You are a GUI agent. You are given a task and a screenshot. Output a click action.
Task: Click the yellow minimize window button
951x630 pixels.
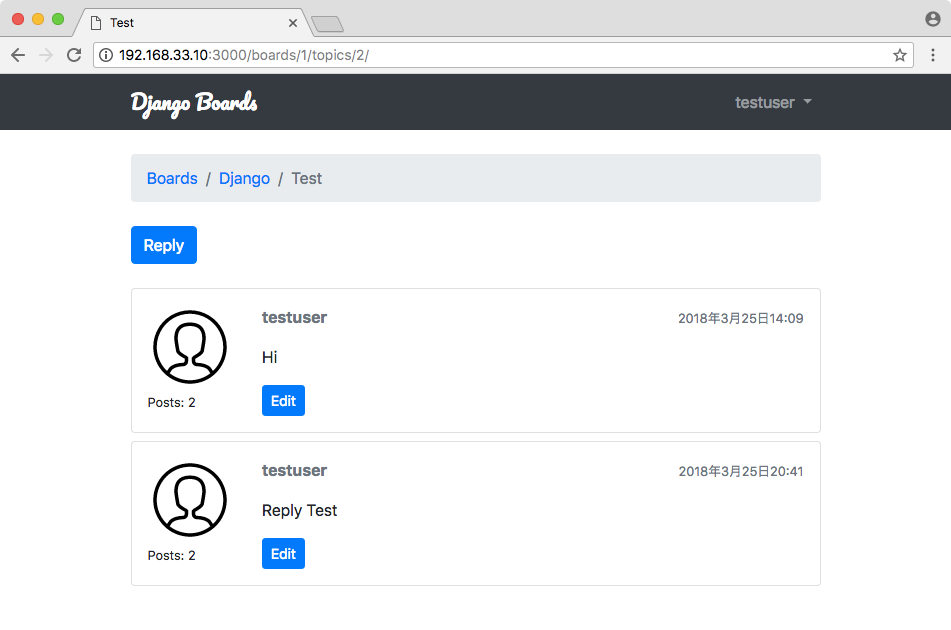(x=38, y=19)
